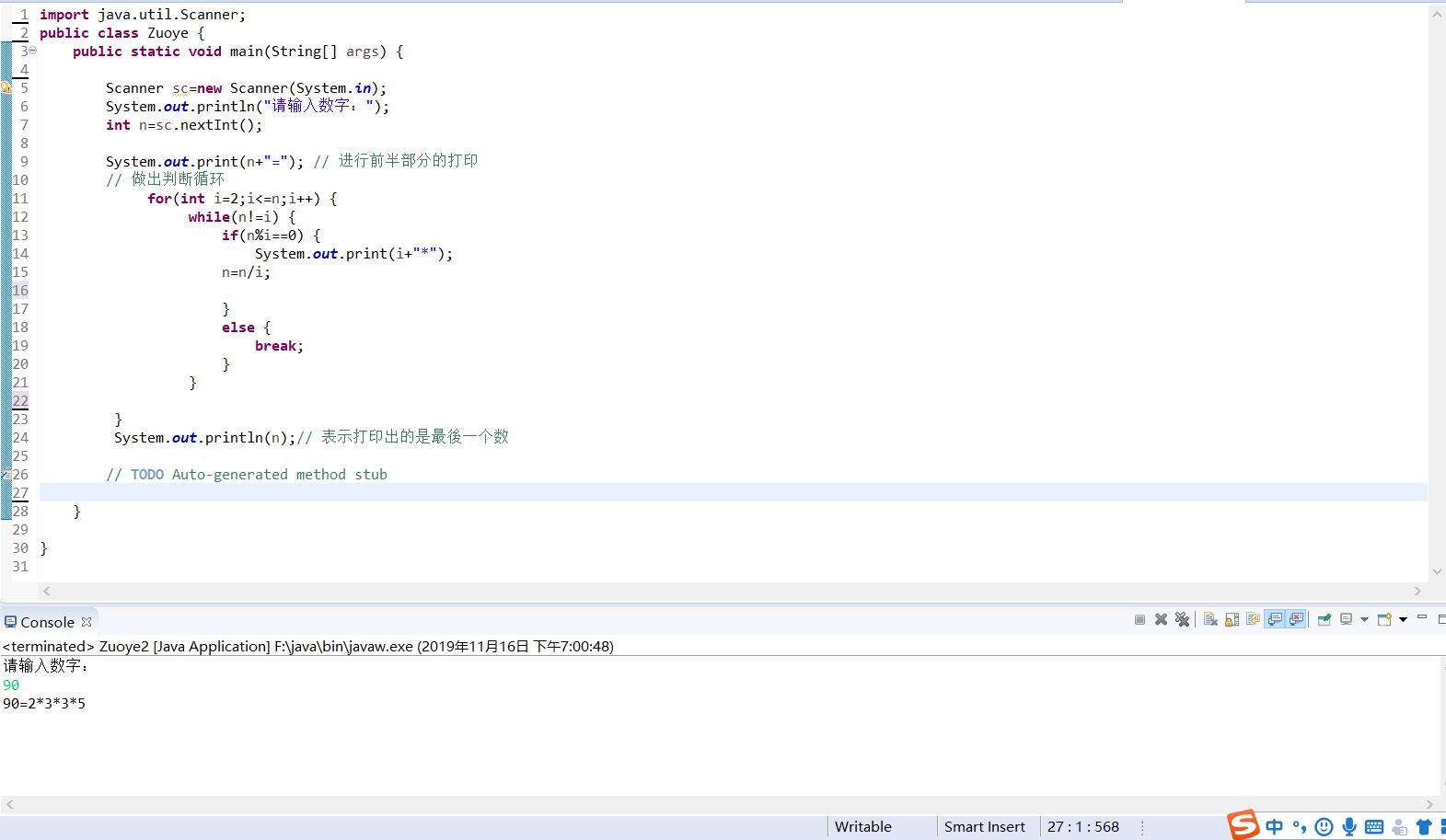1446x840 pixels.
Task: Click the microphone voice input icon
Action: (1348, 826)
